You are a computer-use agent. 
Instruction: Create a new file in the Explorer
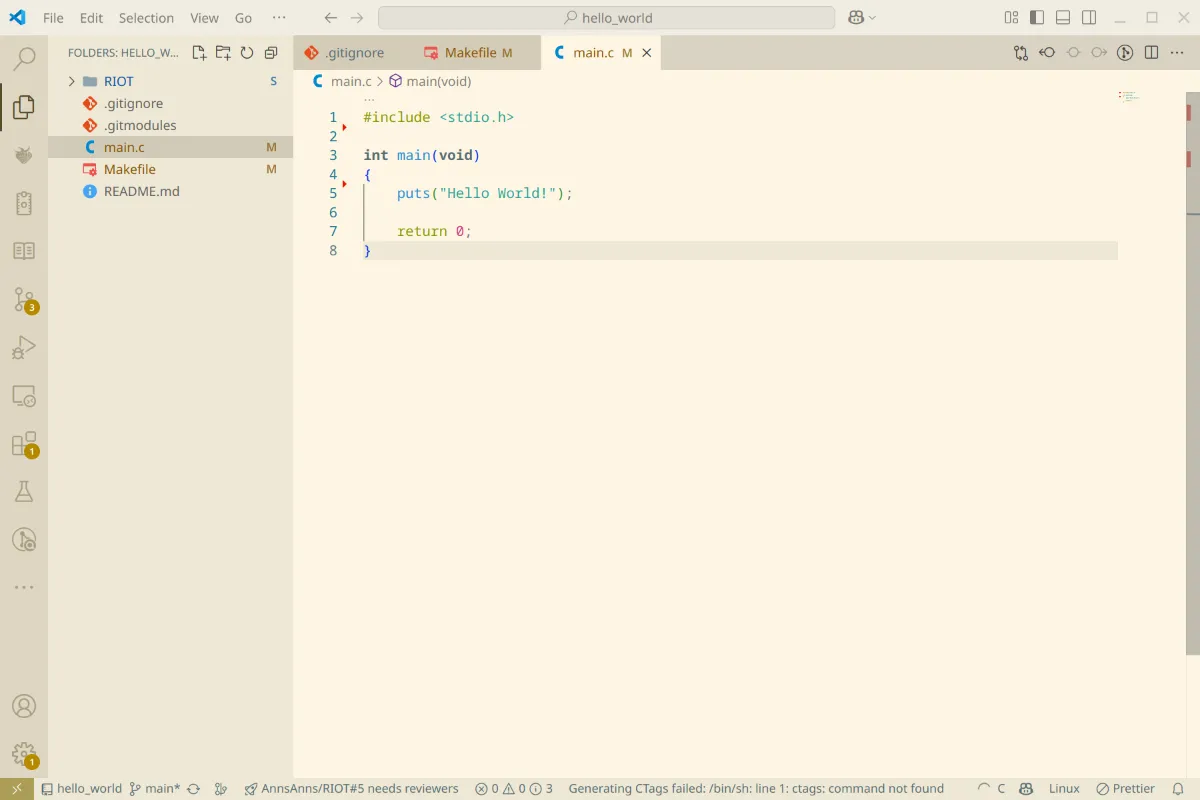(199, 52)
